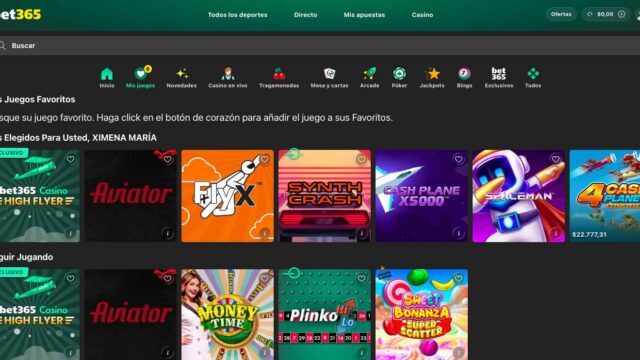
Task: Click the Ofertas button
Action: 561,14
